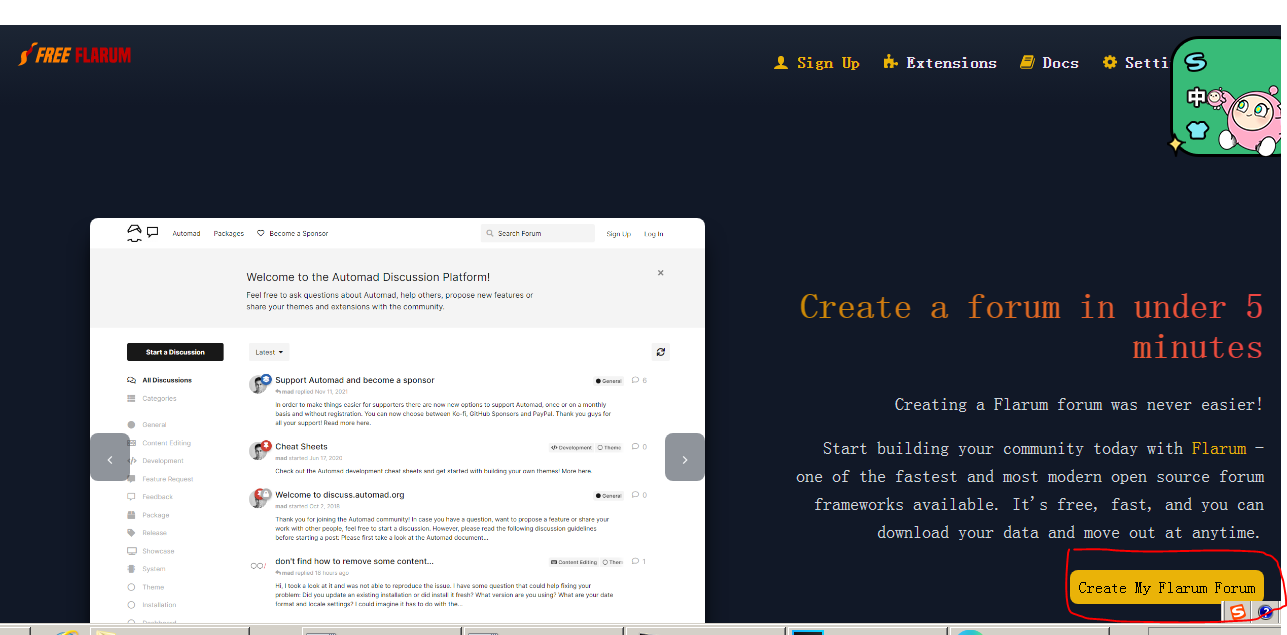Open the Settings menu in navbar

1136,63
